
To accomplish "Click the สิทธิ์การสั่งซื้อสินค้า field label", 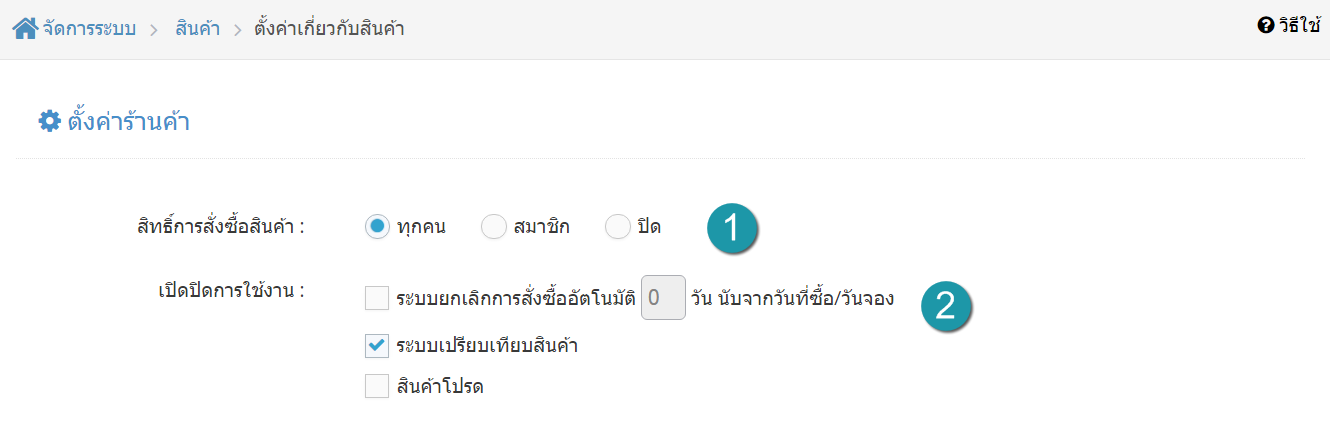I will point(220,226).
